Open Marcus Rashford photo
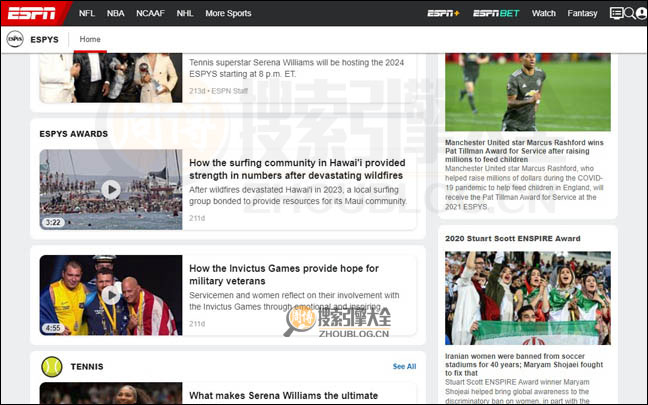Viewport: 648px width, 405px height. [528, 92]
